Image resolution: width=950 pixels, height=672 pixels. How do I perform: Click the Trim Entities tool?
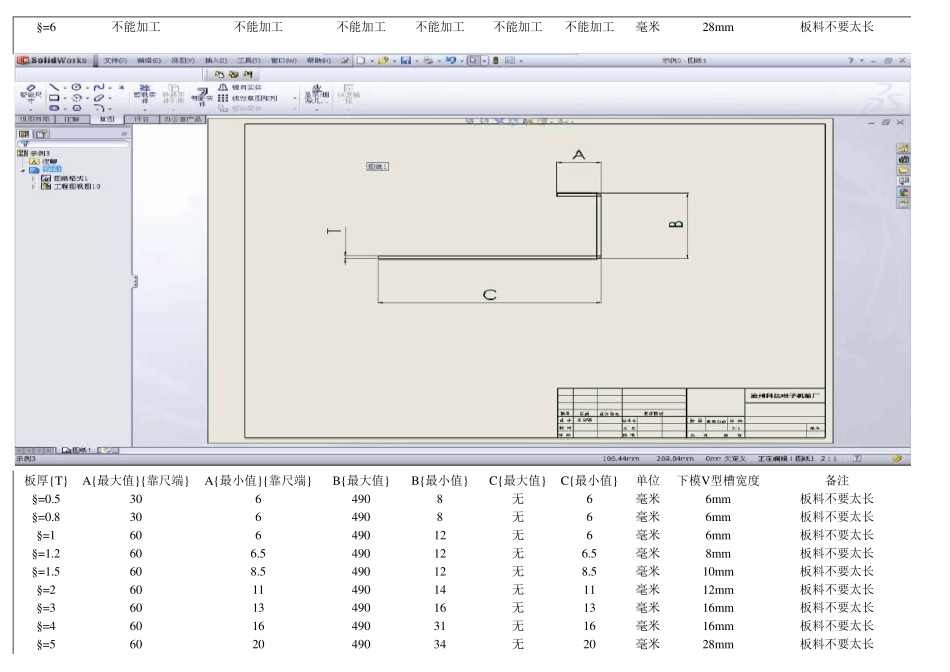pyautogui.click(x=141, y=92)
